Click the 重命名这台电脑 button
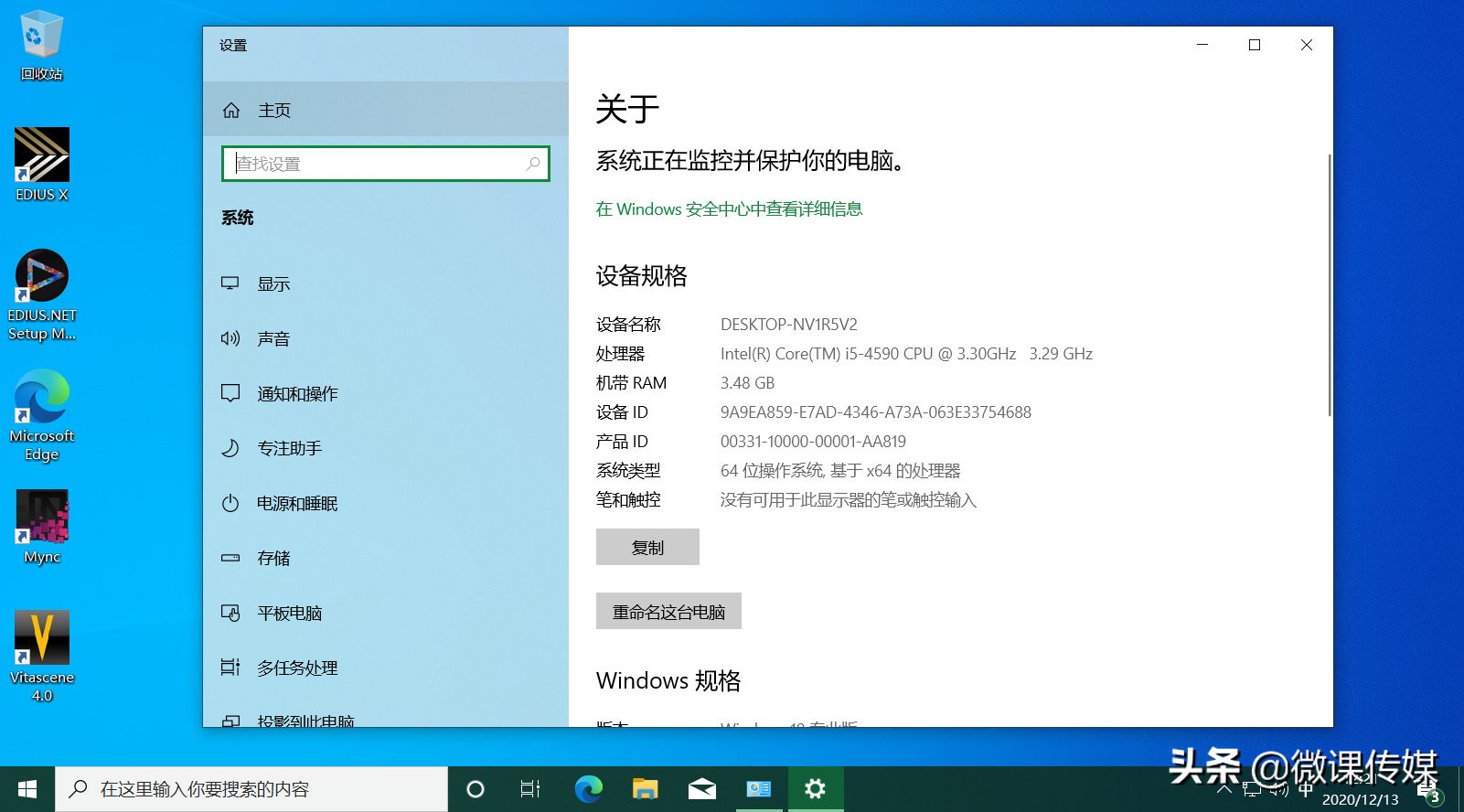The height and width of the screenshot is (812, 1464). 668,612
